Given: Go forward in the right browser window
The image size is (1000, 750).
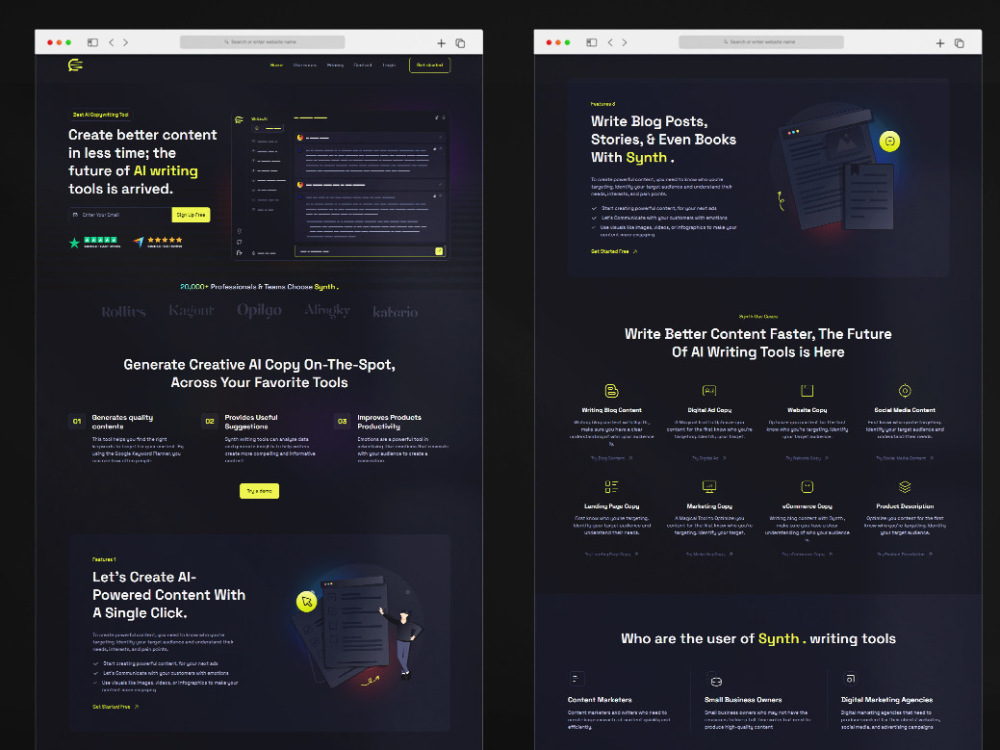Looking at the screenshot, I should coord(624,42).
